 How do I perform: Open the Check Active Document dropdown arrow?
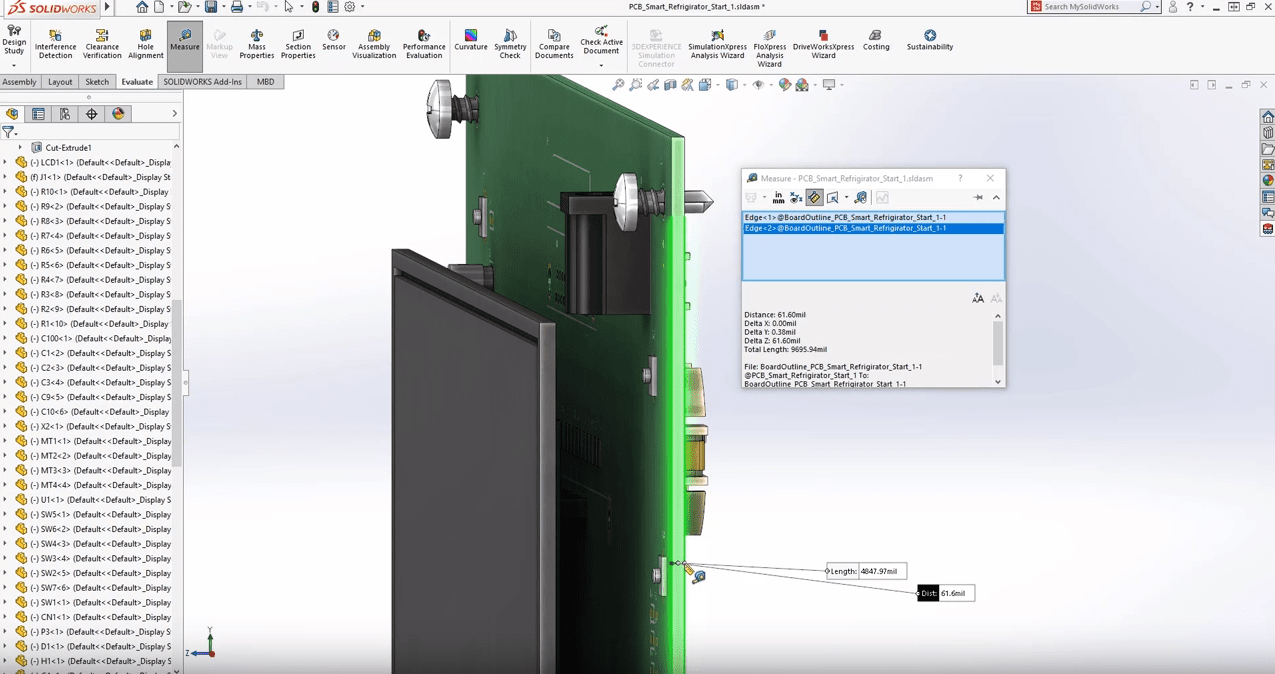[601, 65]
